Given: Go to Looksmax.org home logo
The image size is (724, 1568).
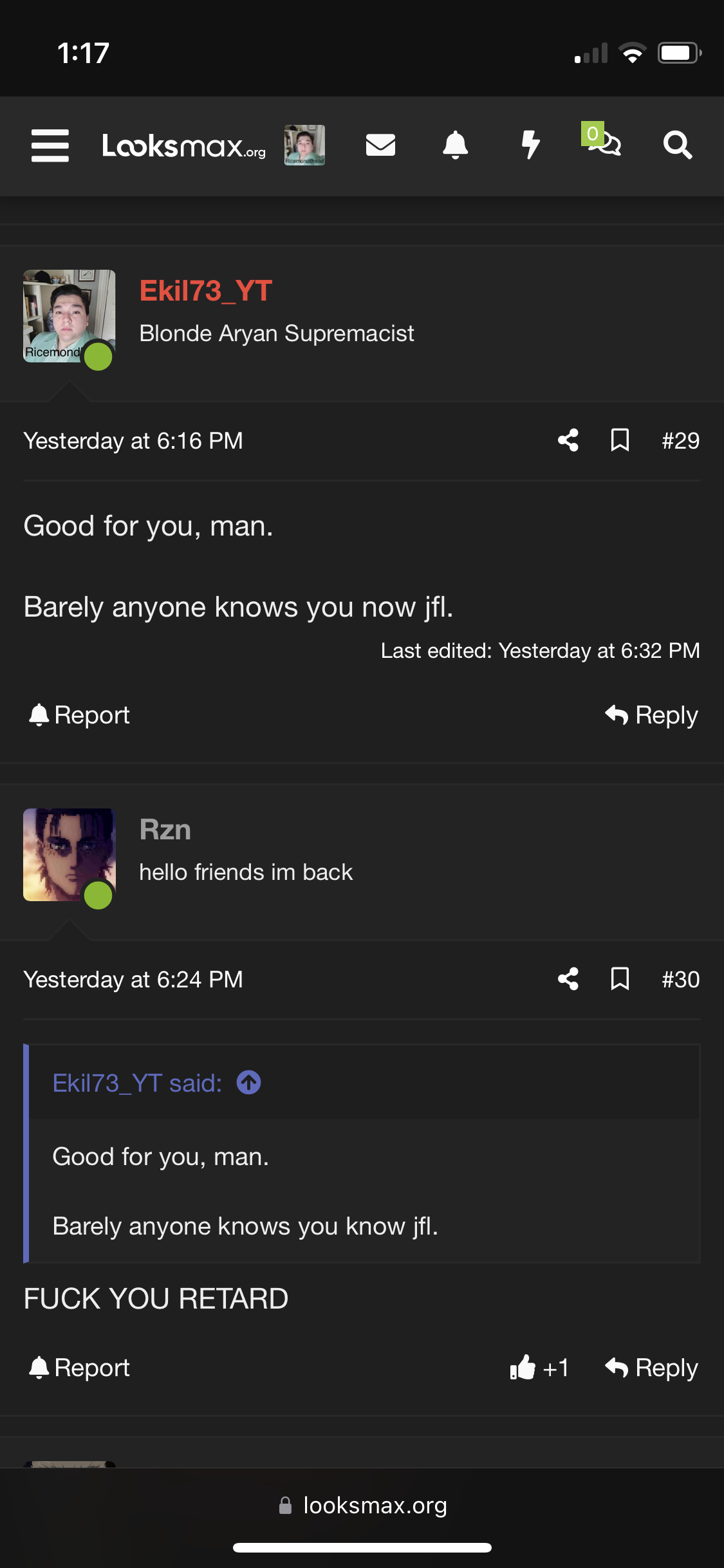Looking at the screenshot, I should [183, 146].
